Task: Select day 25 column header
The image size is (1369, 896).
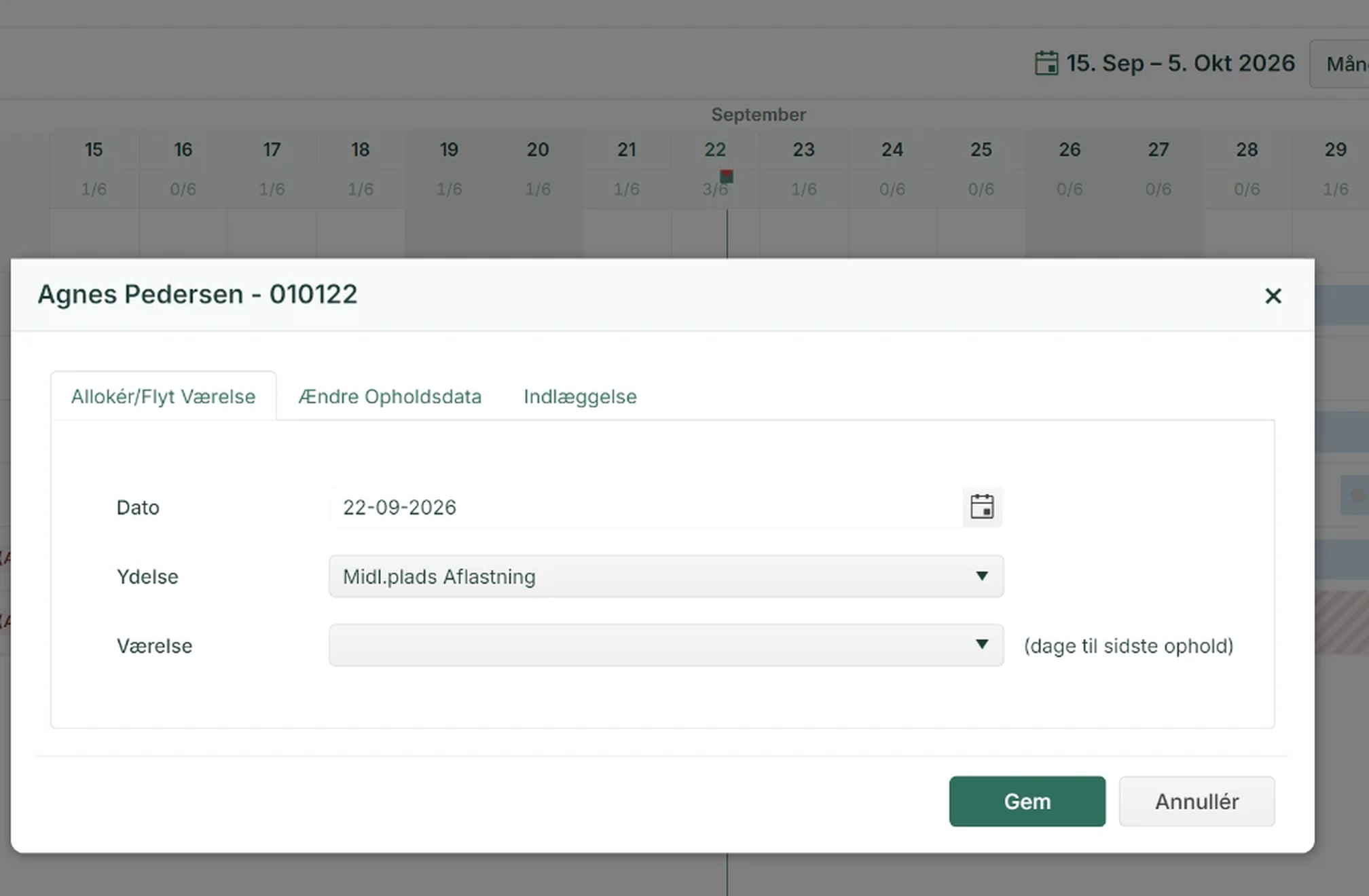Action: coord(981,149)
